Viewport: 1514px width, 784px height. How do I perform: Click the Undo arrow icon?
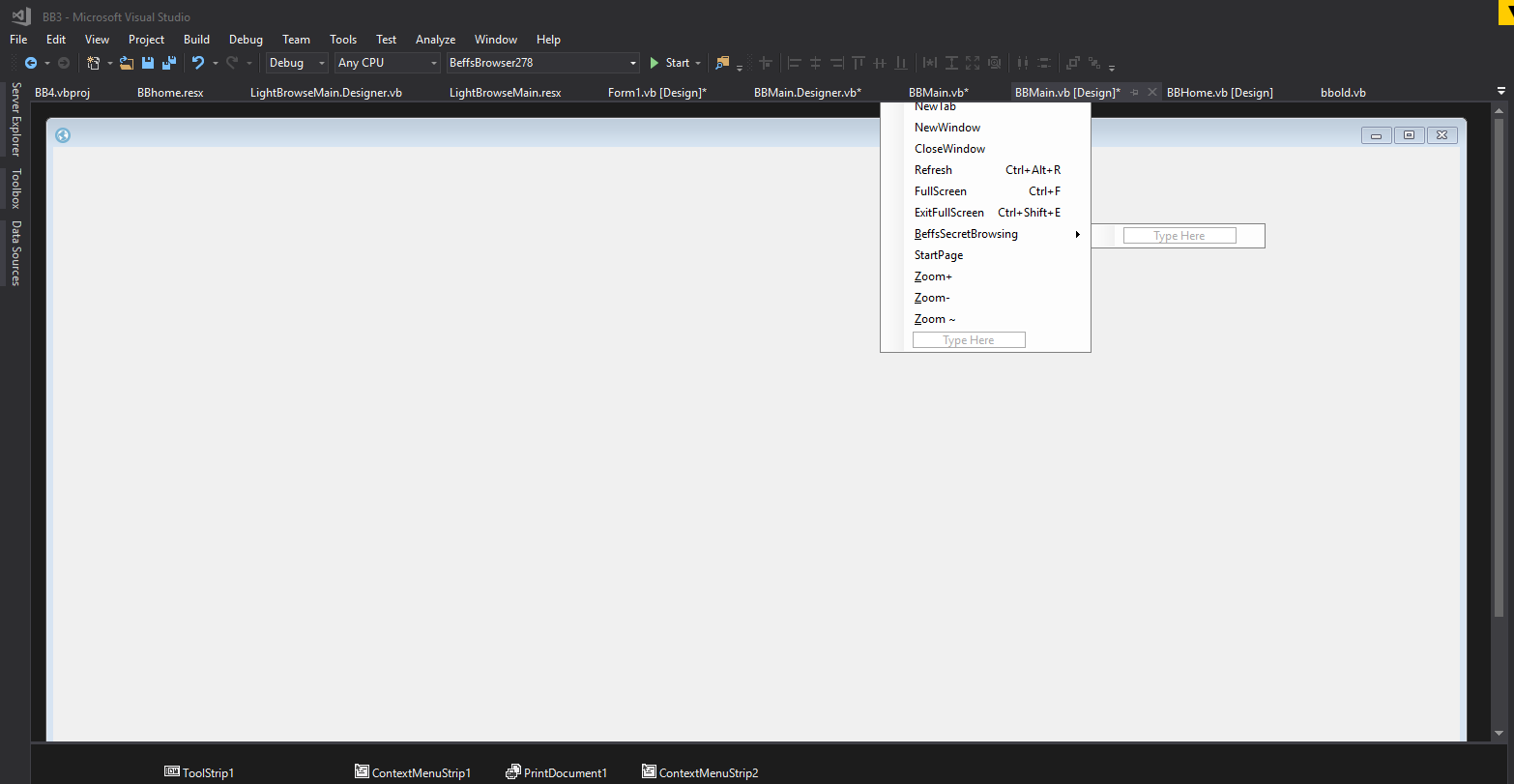198,63
